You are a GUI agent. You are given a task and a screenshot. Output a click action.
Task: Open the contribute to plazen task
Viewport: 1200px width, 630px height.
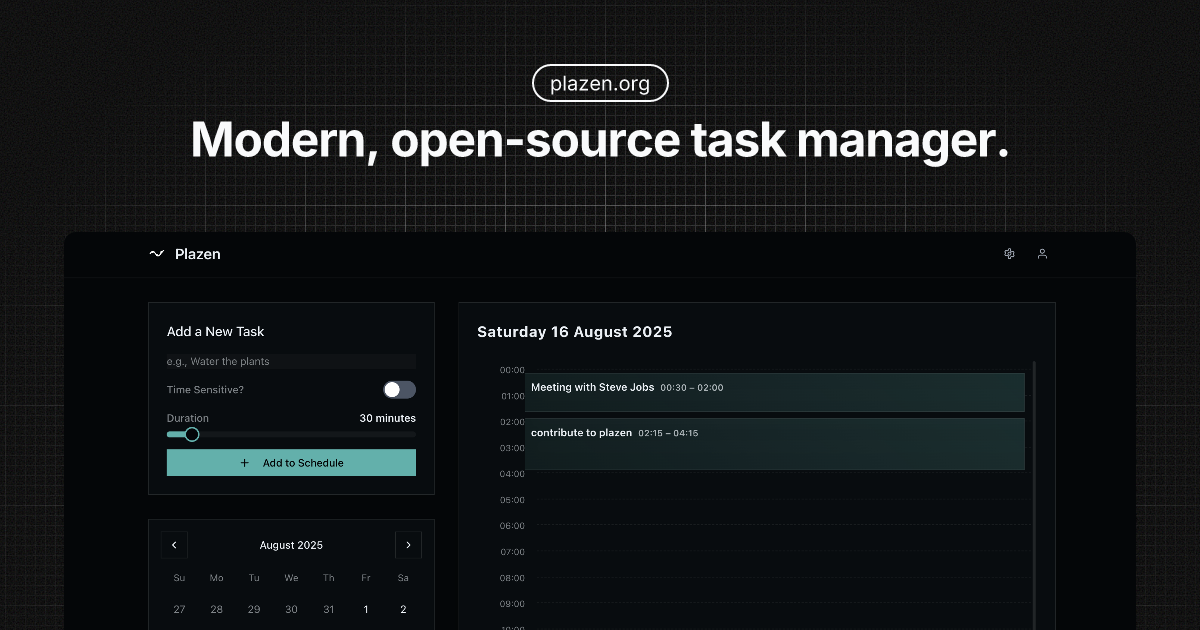[775, 444]
